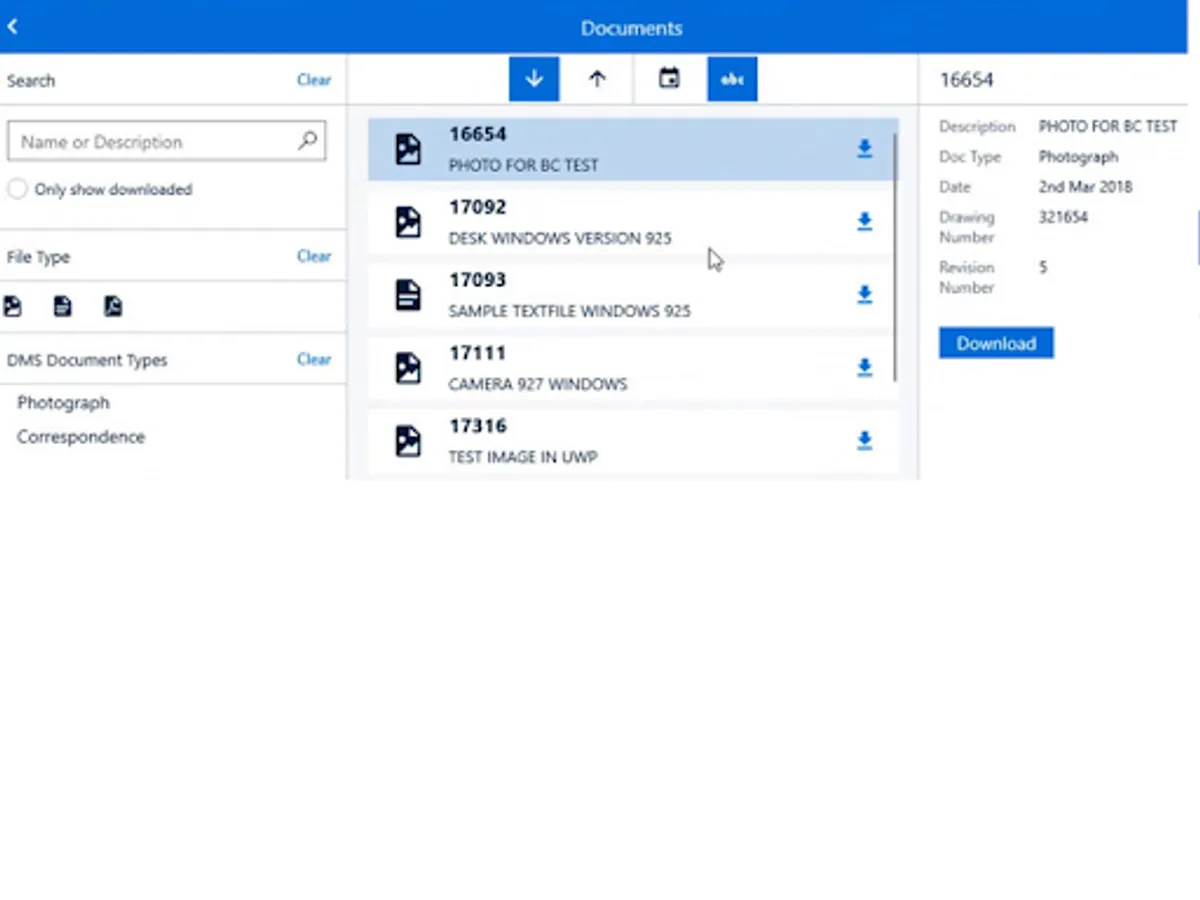This screenshot has width=1200, height=900.
Task: Download document 17316 via arrow icon
Action: click(x=865, y=441)
